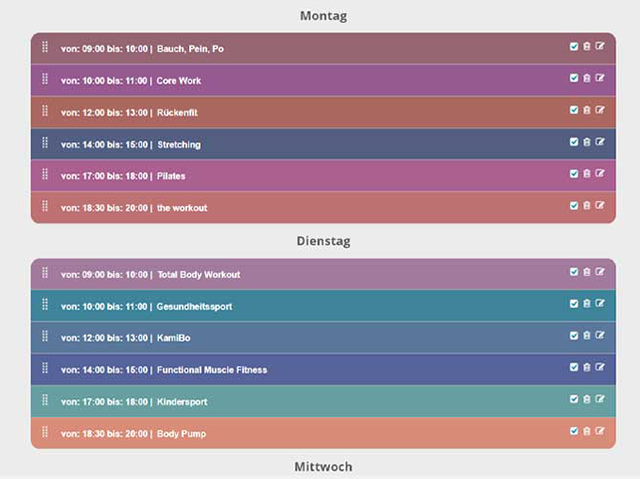Toggle checkbox for Bauch, Pein, Po
Screen dimensions: 640x479
click(574, 46)
